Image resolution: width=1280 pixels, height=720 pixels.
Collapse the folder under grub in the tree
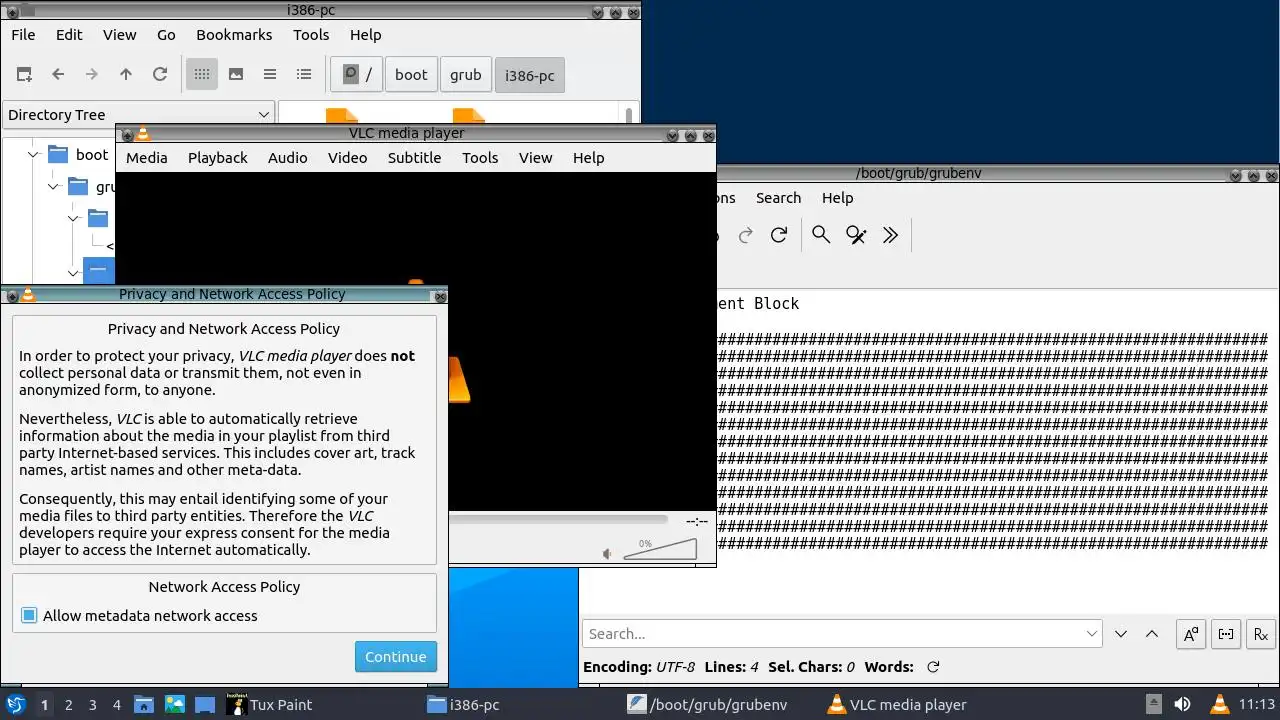point(74,218)
